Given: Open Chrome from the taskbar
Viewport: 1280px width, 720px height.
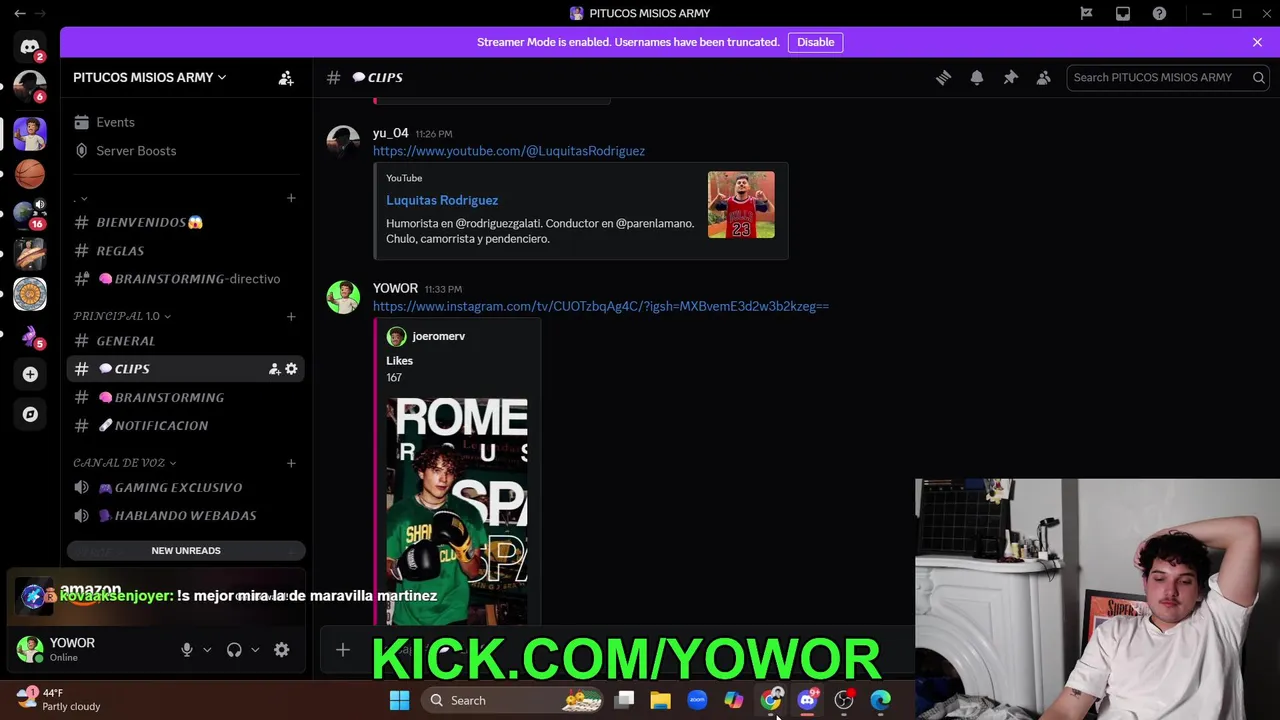Looking at the screenshot, I should click(x=771, y=700).
